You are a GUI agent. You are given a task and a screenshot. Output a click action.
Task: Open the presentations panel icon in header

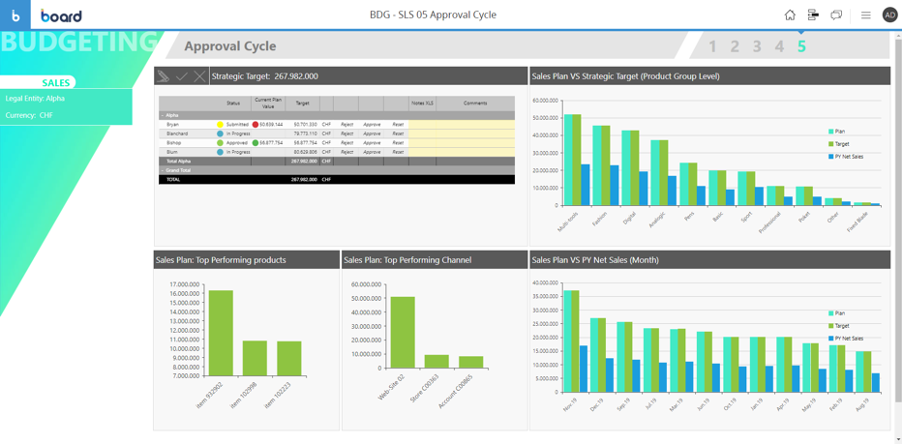click(x=813, y=15)
